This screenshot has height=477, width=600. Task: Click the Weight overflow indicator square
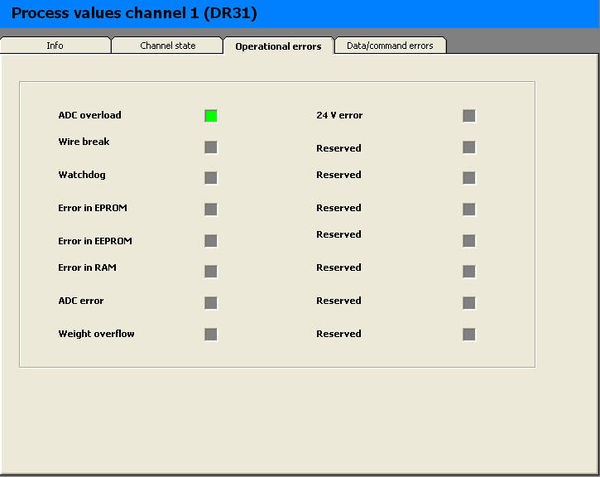[x=211, y=334]
